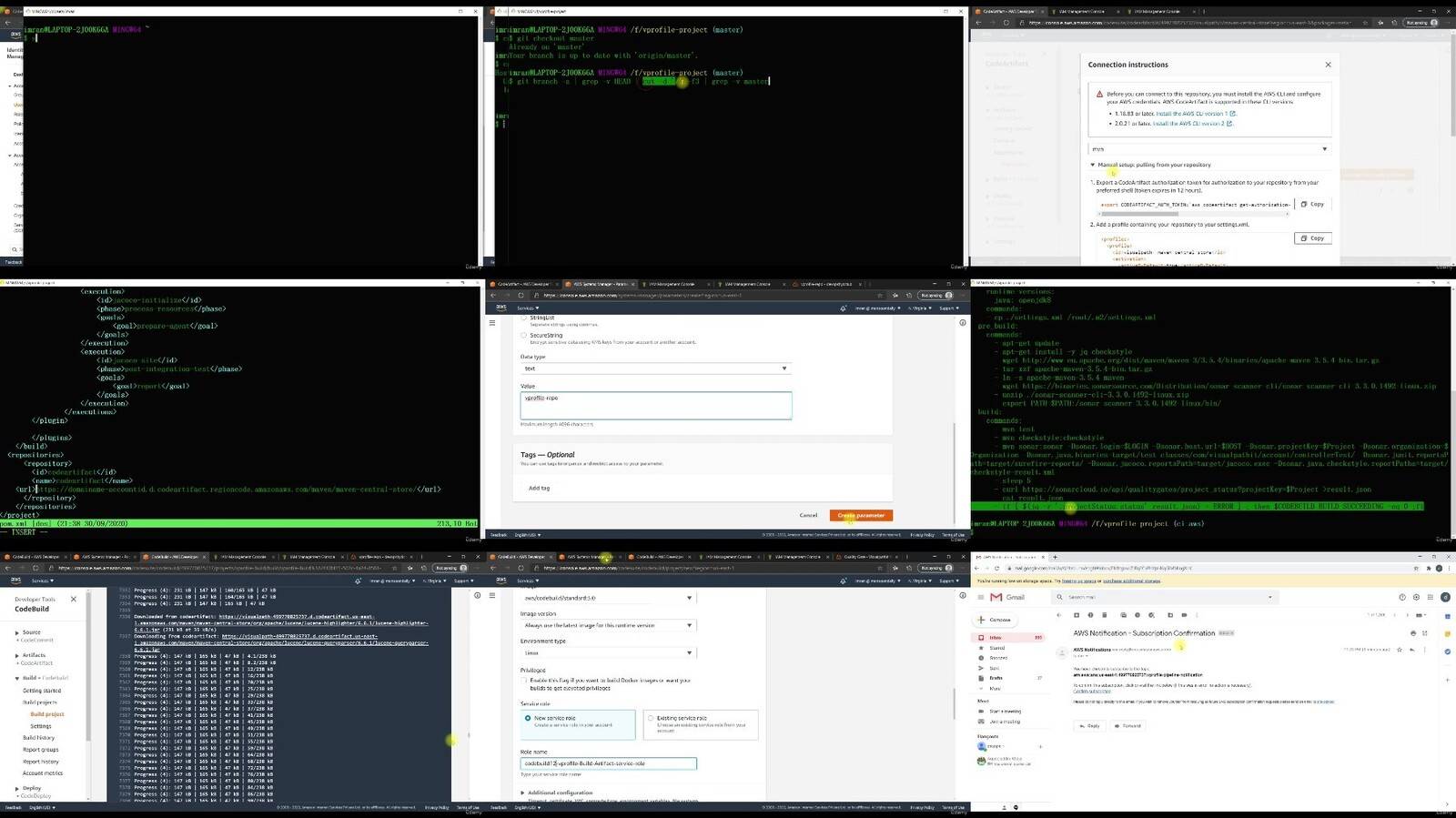This screenshot has height=818, width=1456.
Task: Select the SecureString parameter type radio
Action: (x=523, y=335)
